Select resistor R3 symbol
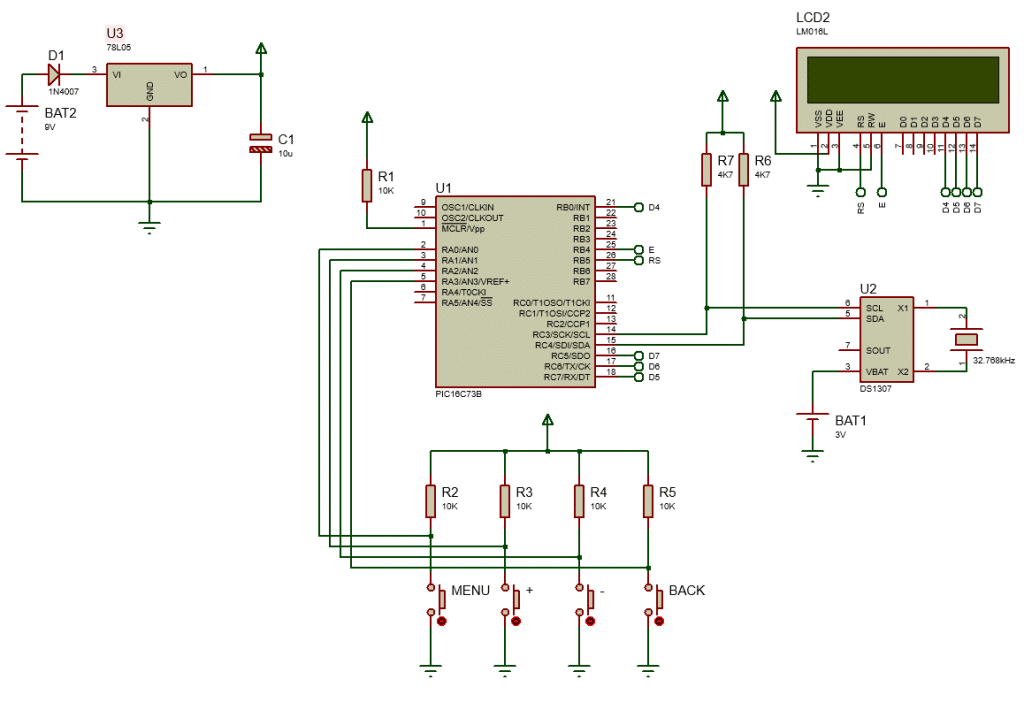The width and height of the screenshot is (1024, 710). (505, 500)
